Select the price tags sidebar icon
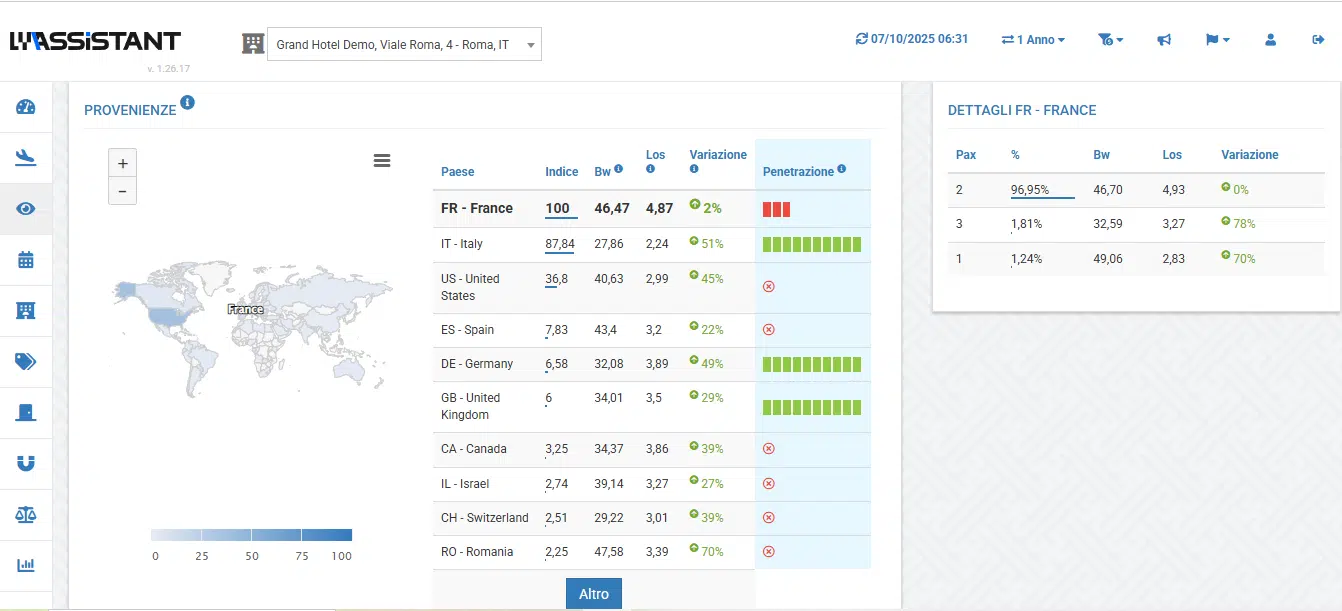The image size is (1342, 611). (x=26, y=361)
